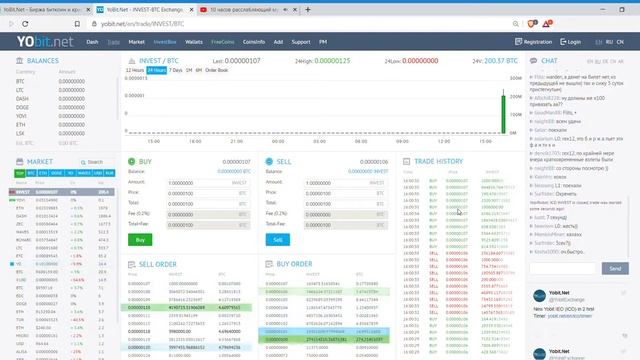Select the 24 Hours chart range
Viewport: 640px width, 360px height.
coord(157,70)
